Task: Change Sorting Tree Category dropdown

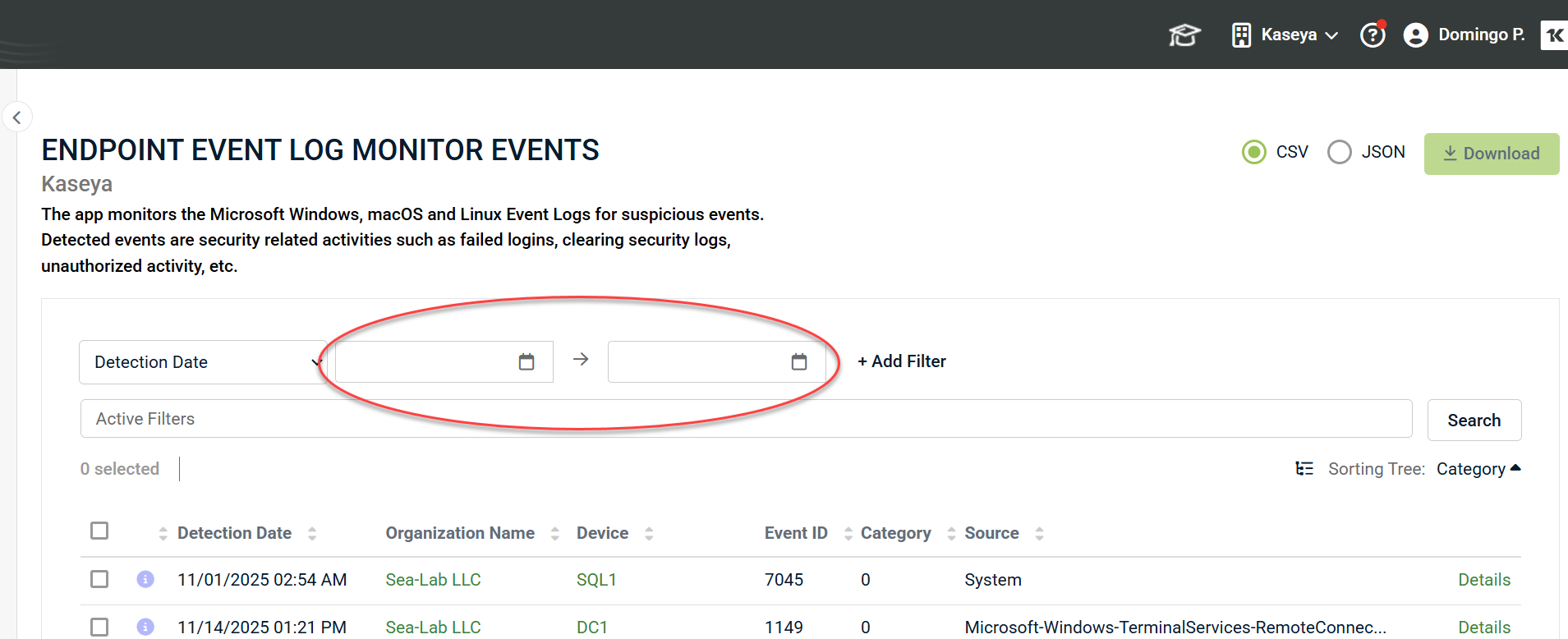Action: coord(1478,469)
